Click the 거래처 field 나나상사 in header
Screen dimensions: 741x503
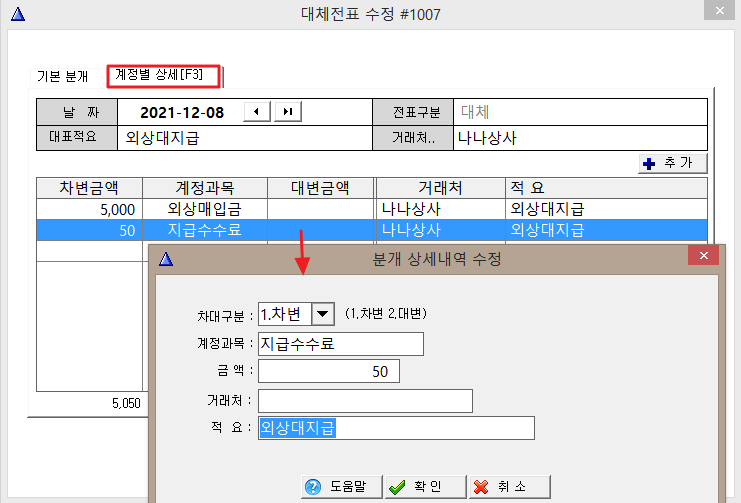[x=580, y=138]
